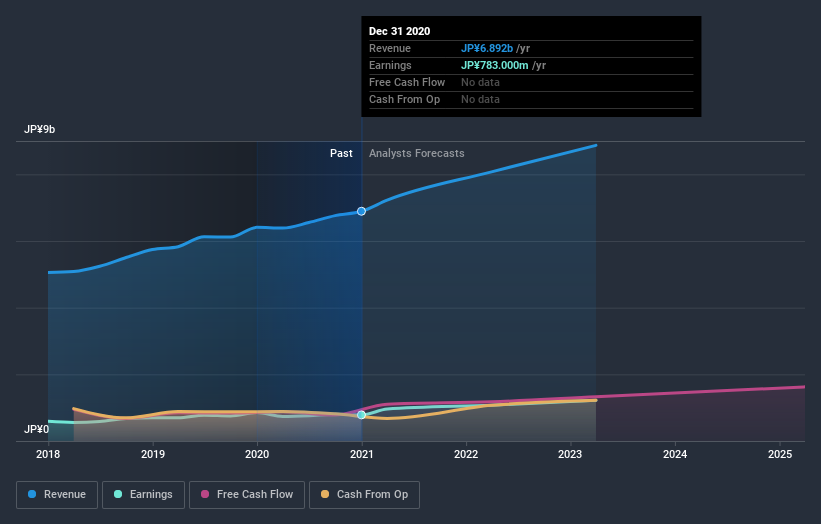This screenshot has height=524, width=821.
Task: Click the pink Free Cash Flow legend dot
Action: (205, 494)
